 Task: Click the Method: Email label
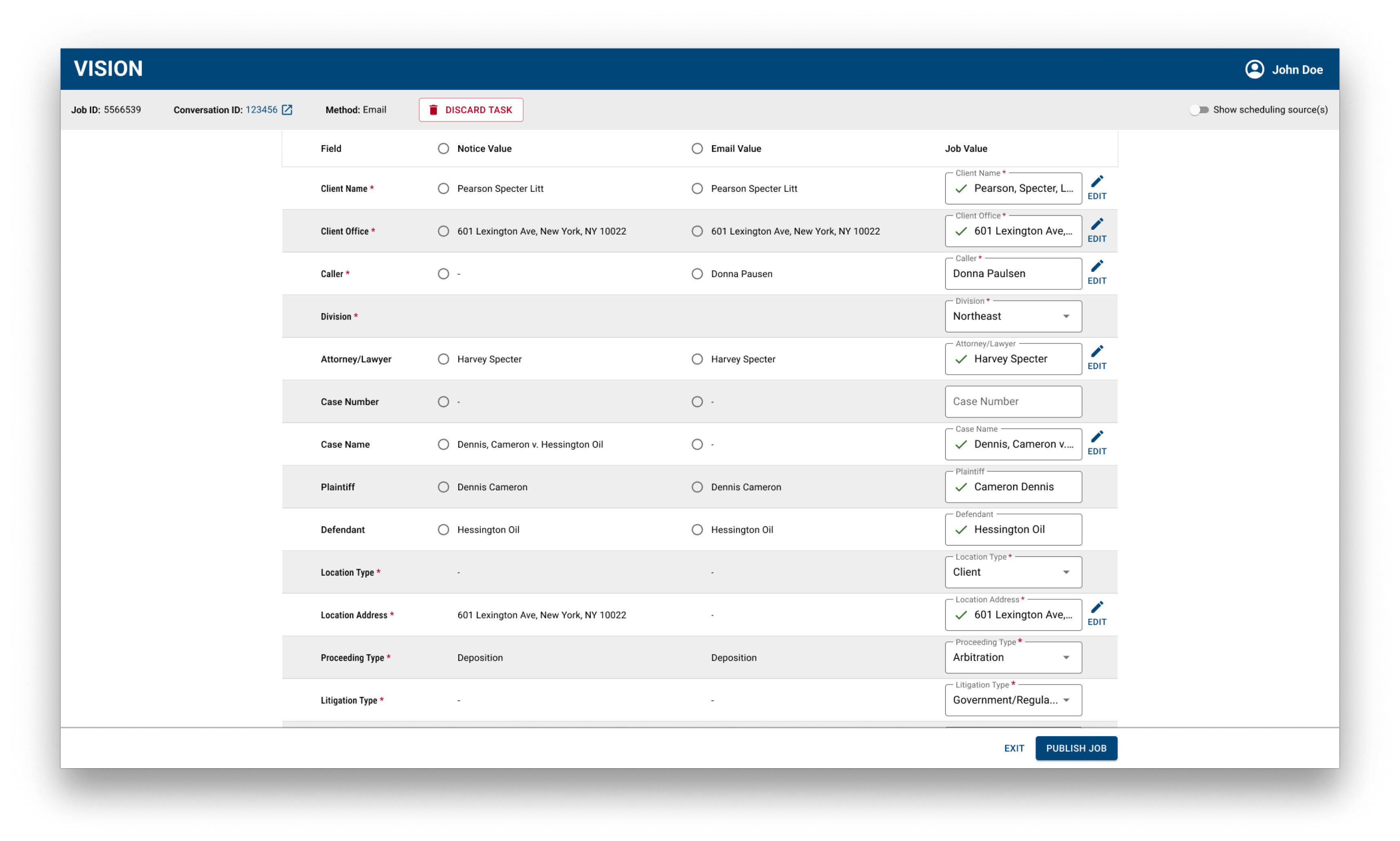pos(356,110)
